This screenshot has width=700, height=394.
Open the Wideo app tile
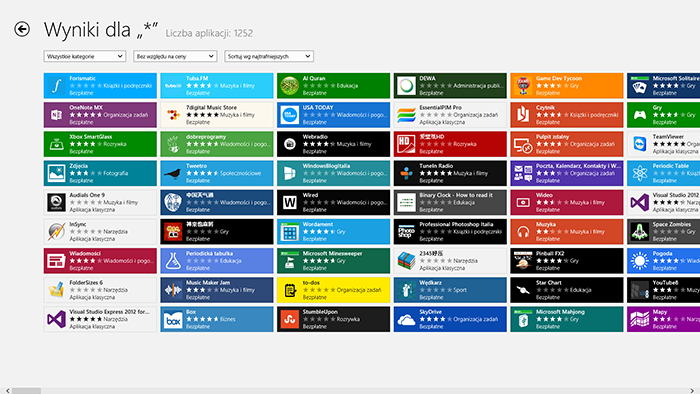(x=567, y=203)
